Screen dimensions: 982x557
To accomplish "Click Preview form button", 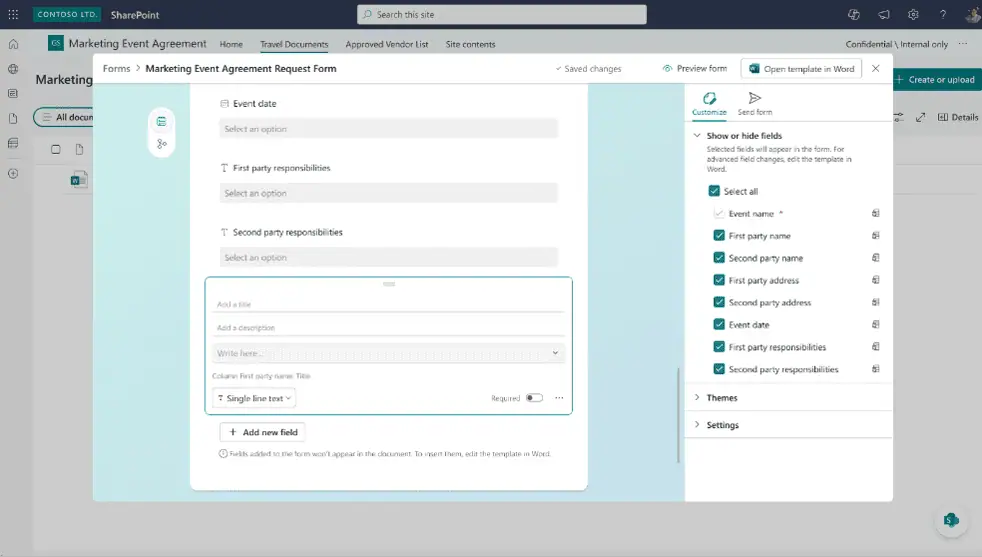I will pos(695,68).
